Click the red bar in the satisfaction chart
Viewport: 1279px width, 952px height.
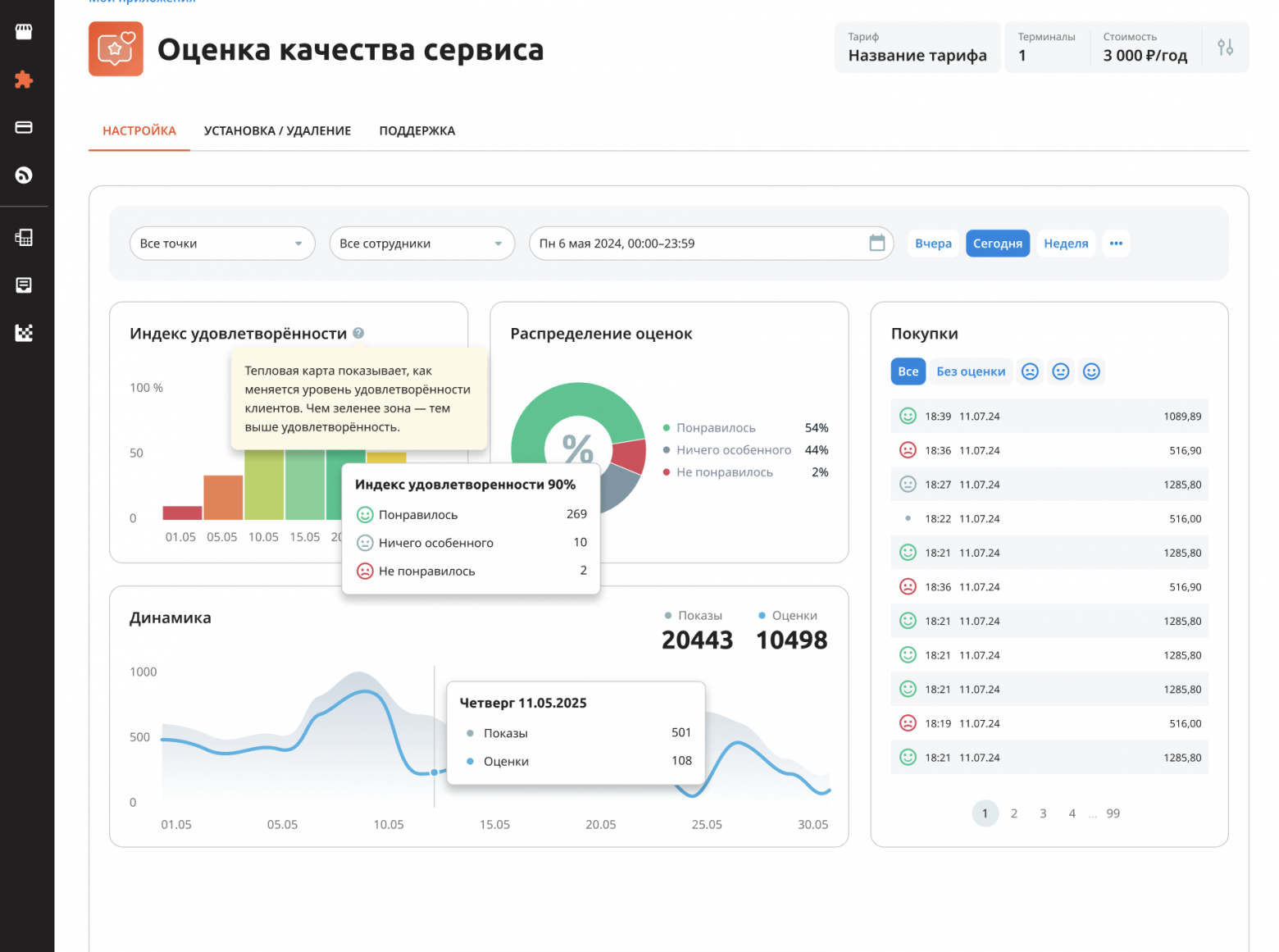(182, 512)
